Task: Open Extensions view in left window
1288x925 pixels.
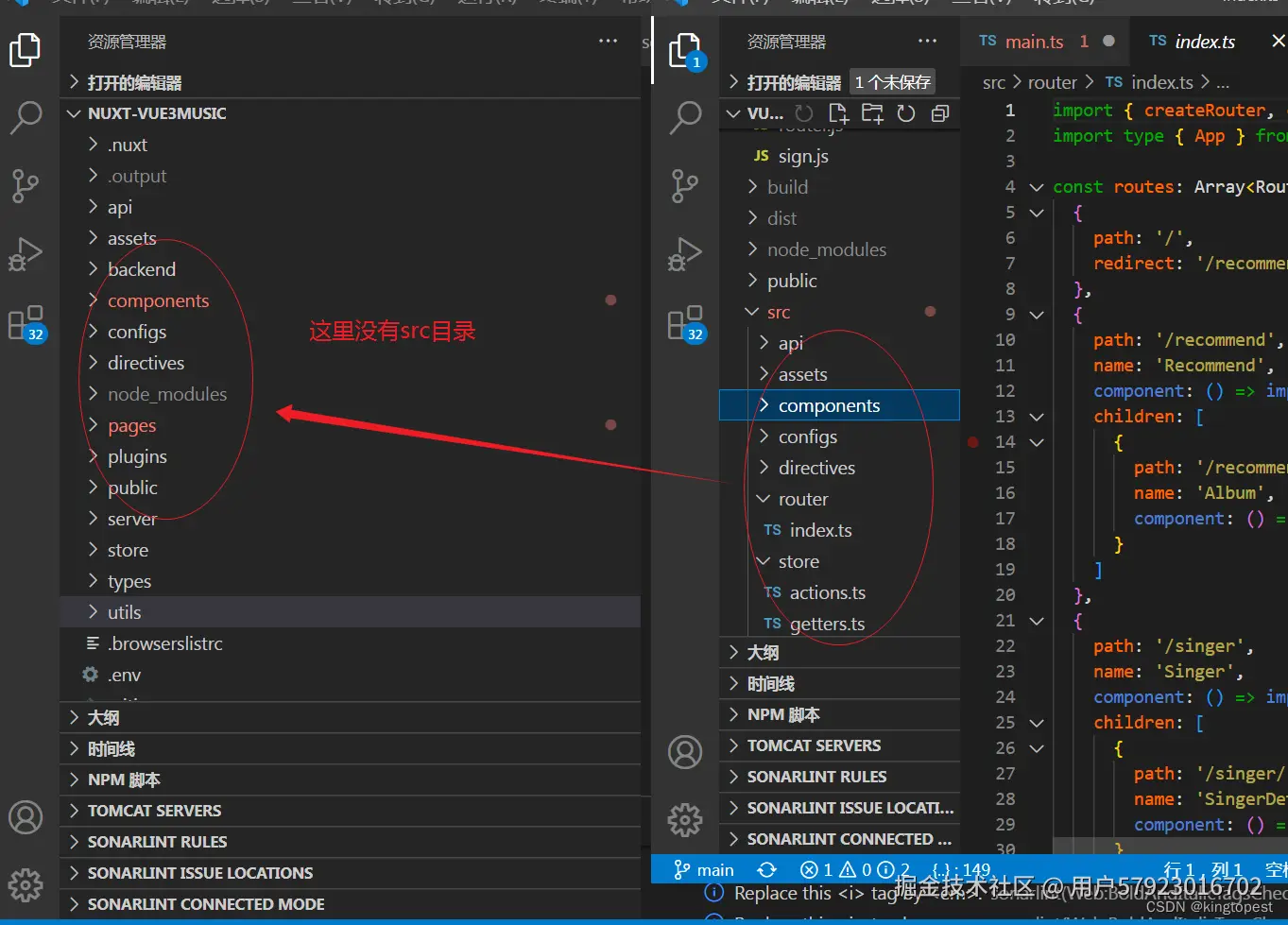Action: pos(26,323)
